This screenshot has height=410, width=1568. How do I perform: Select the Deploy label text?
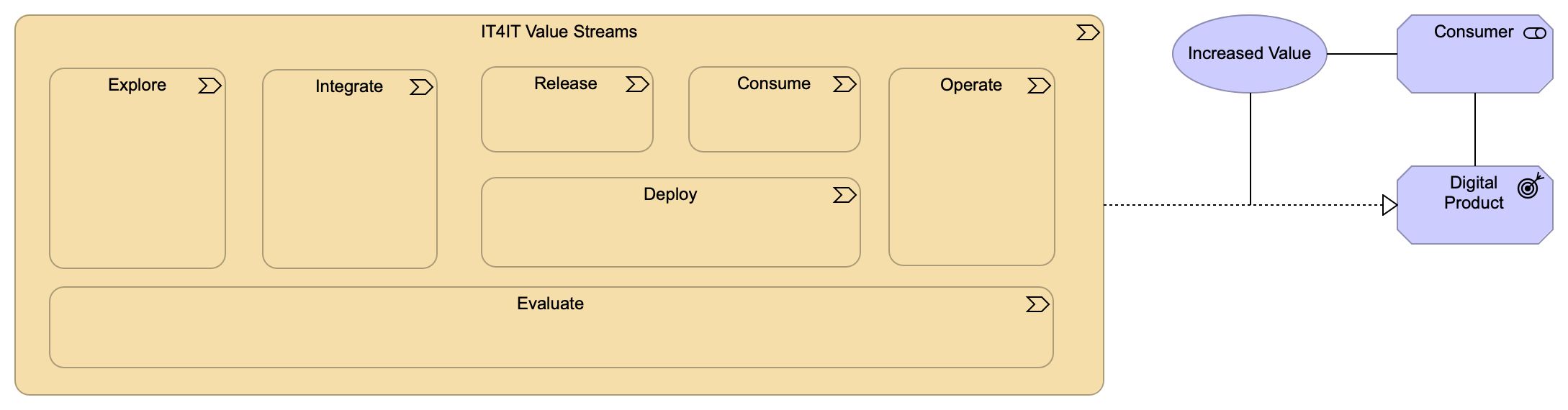tap(670, 194)
